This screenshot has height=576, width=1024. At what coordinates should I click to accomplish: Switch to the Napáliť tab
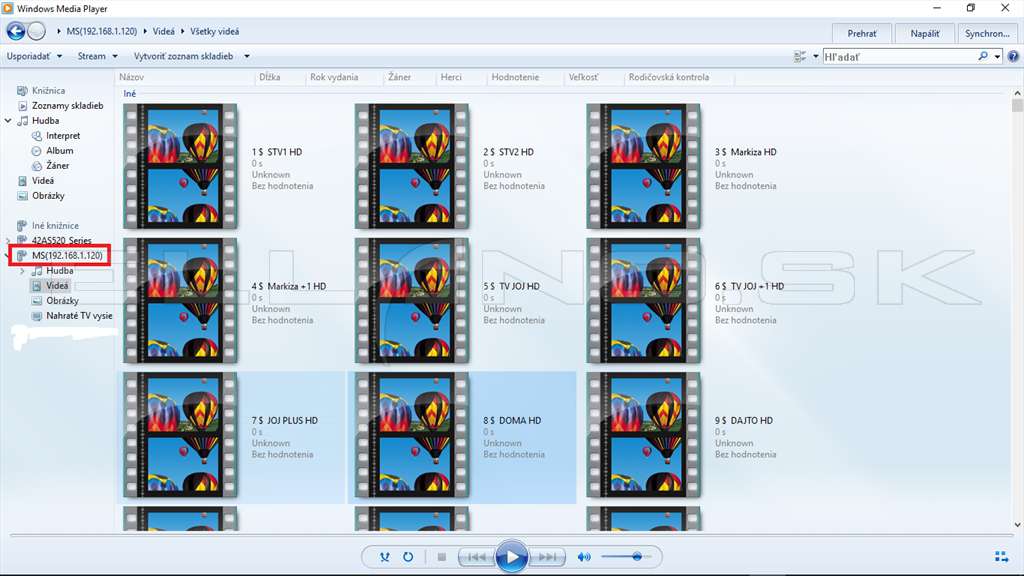coord(924,33)
